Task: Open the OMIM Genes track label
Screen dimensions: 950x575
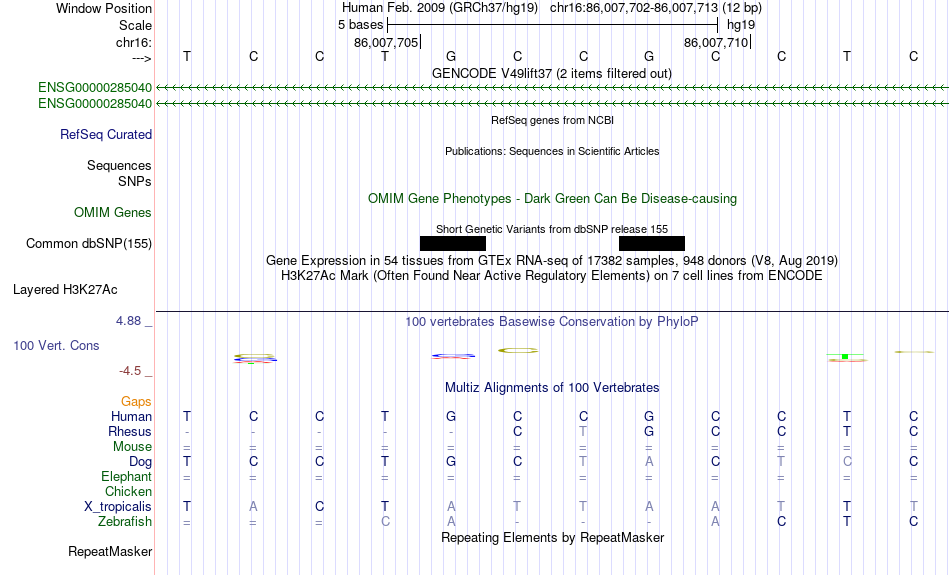Action: pyautogui.click(x=113, y=213)
